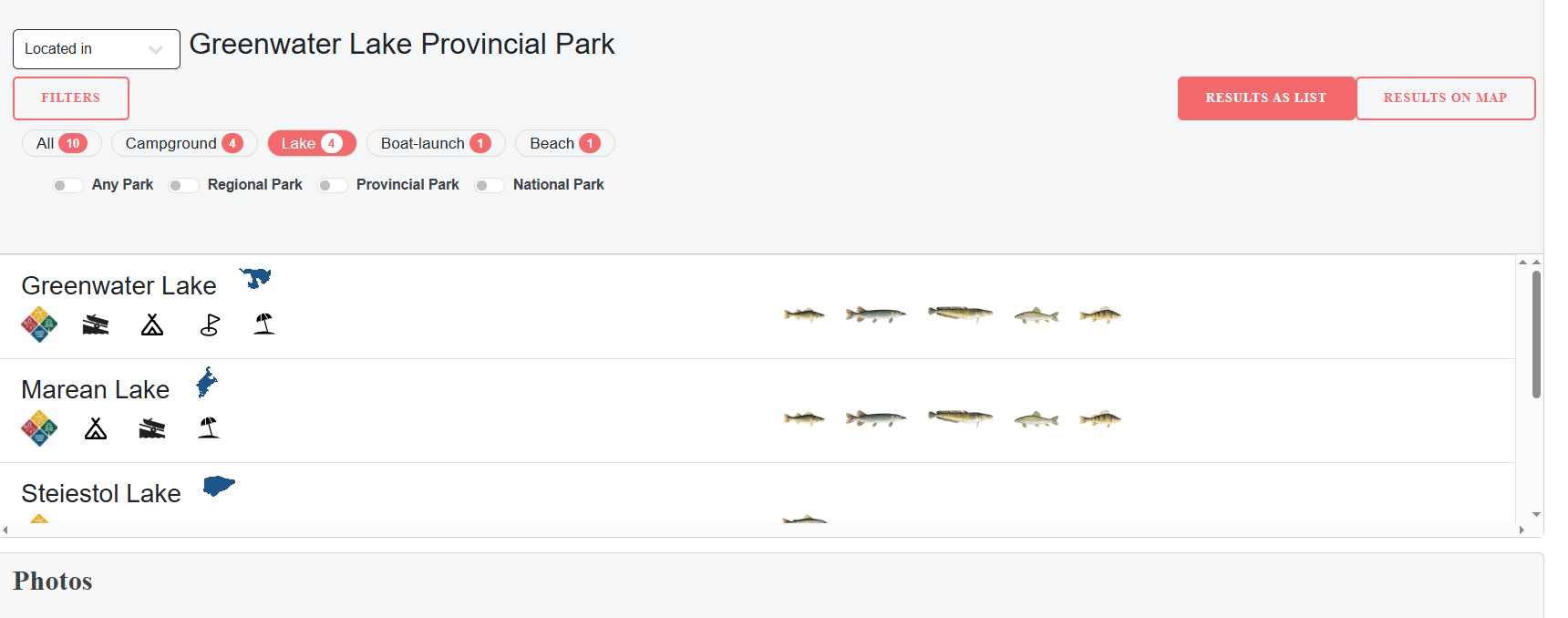Select the Results as List view
This screenshot has height=618, width=1568.
pos(1266,98)
